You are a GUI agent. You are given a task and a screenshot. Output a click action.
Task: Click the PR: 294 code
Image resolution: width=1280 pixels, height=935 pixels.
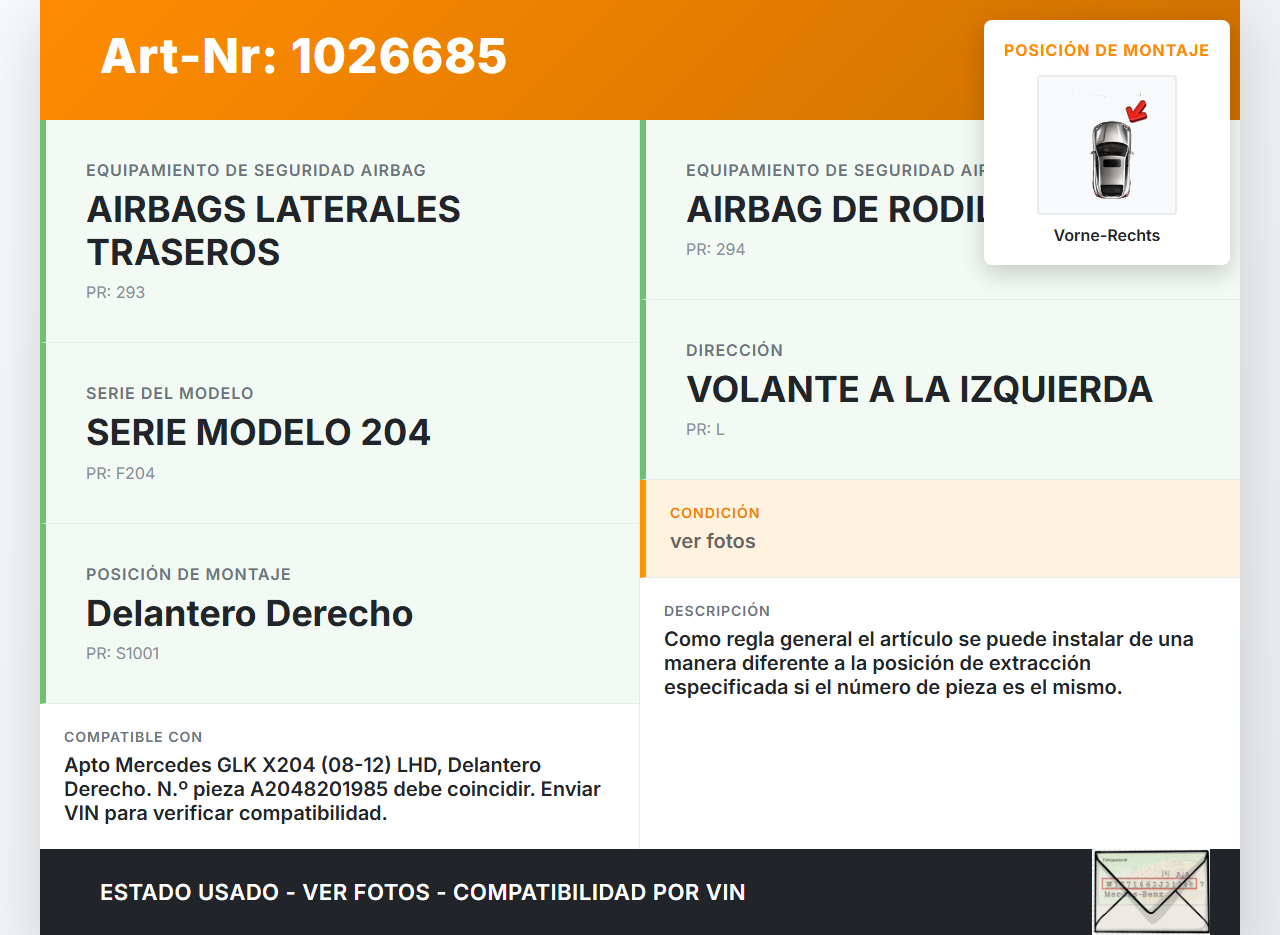(715, 250)
